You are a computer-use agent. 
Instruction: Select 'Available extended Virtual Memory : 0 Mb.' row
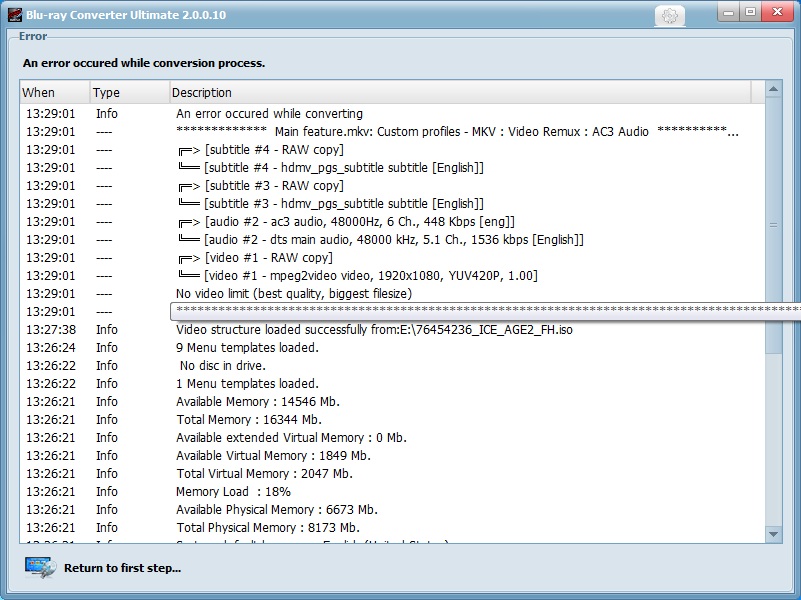392,438
